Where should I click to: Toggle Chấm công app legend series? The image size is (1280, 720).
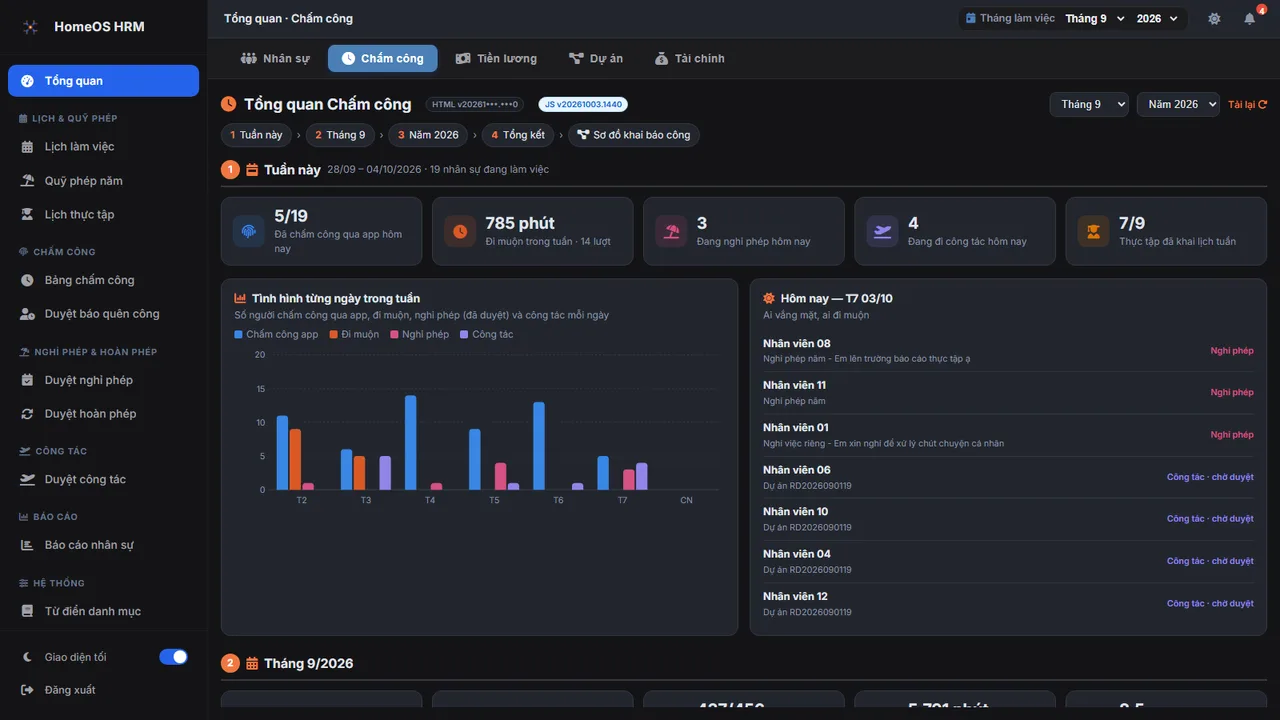coord(276,334)
